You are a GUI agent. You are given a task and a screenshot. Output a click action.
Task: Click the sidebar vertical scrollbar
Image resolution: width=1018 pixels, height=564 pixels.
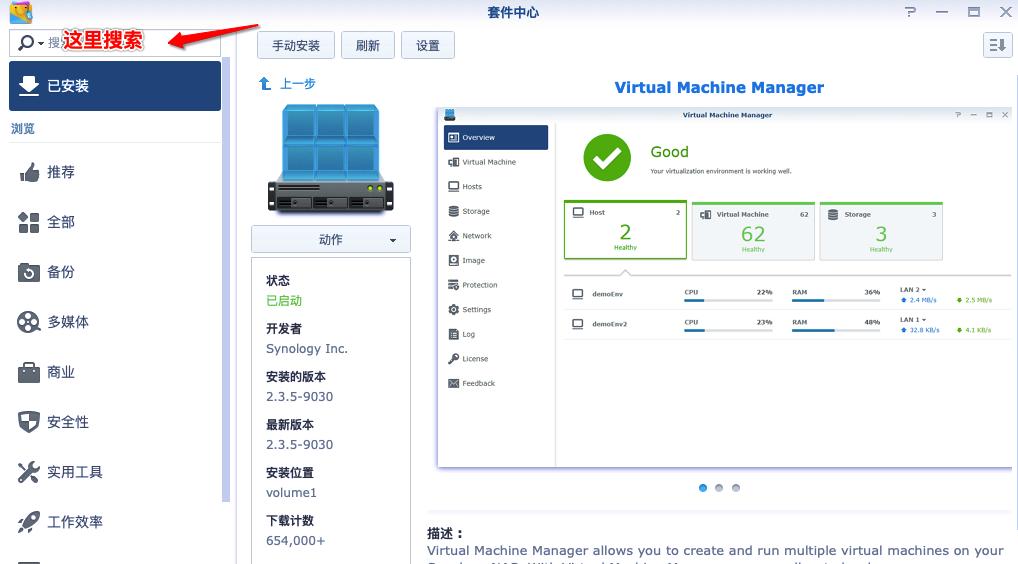pyautogui.click(x=226, y=279)
